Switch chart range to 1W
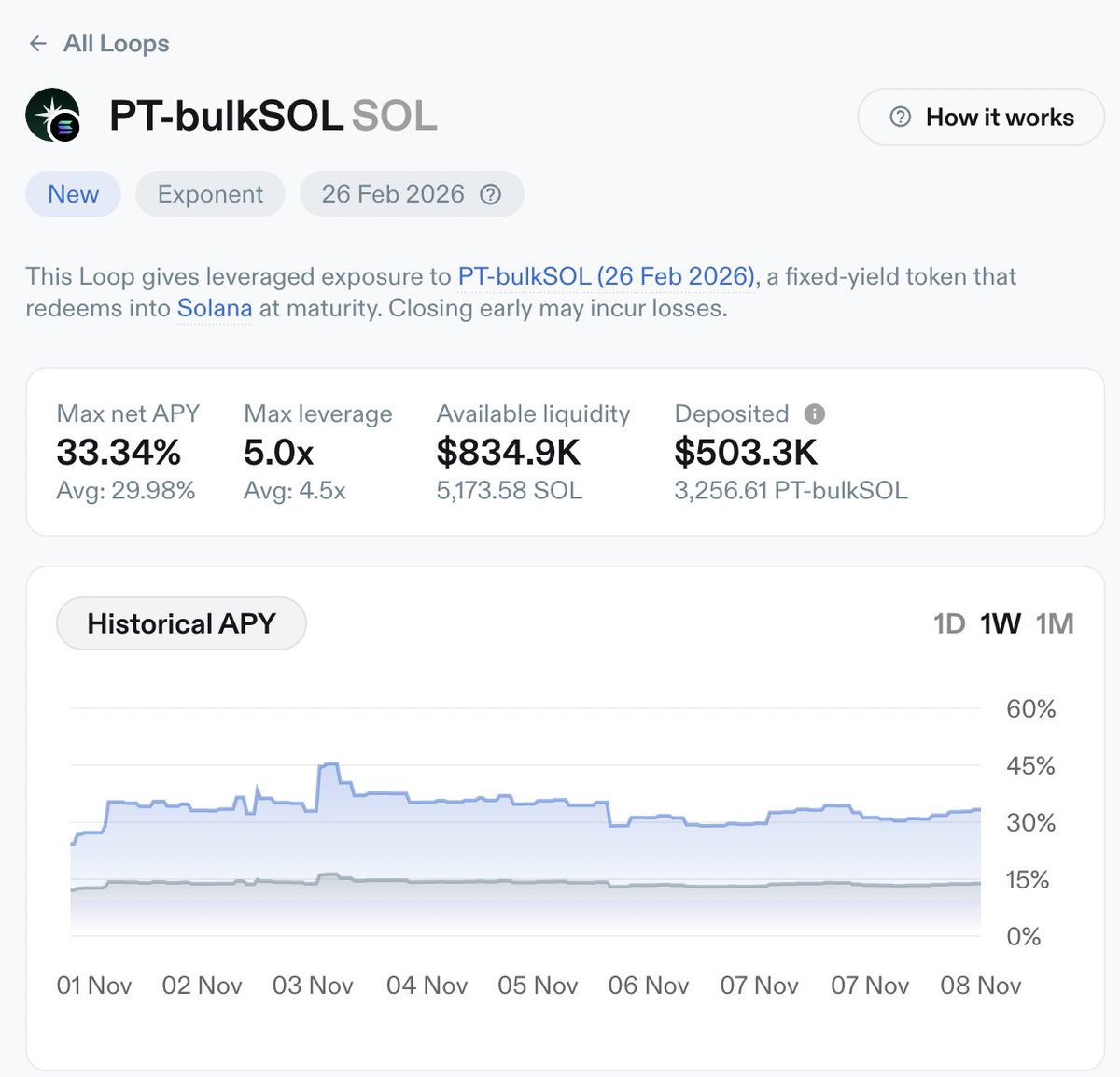This screenshot has height=1077, width=1120. pyautogui.click(x=1001, y=623)
